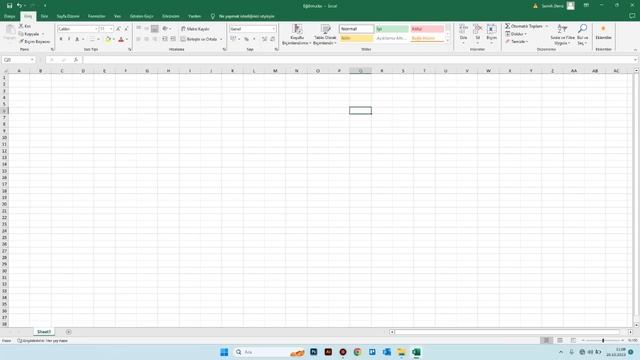Image resolution: width=640 pixels, height=360 pixels.
Task: Insert function using the fx icon
Action: point(76,60)
